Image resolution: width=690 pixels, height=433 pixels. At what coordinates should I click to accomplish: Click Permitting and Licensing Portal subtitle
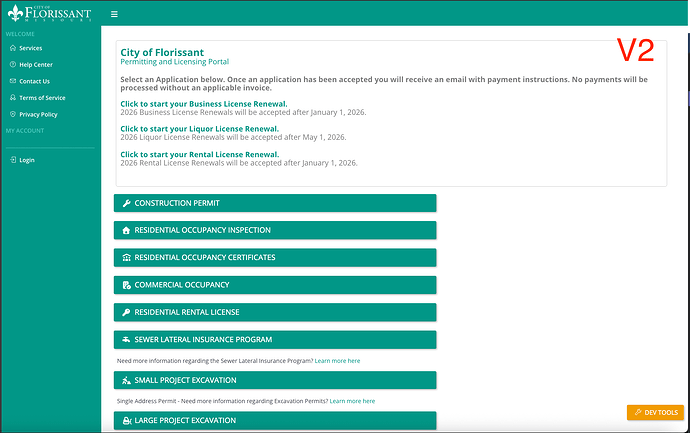pos(175,62)
